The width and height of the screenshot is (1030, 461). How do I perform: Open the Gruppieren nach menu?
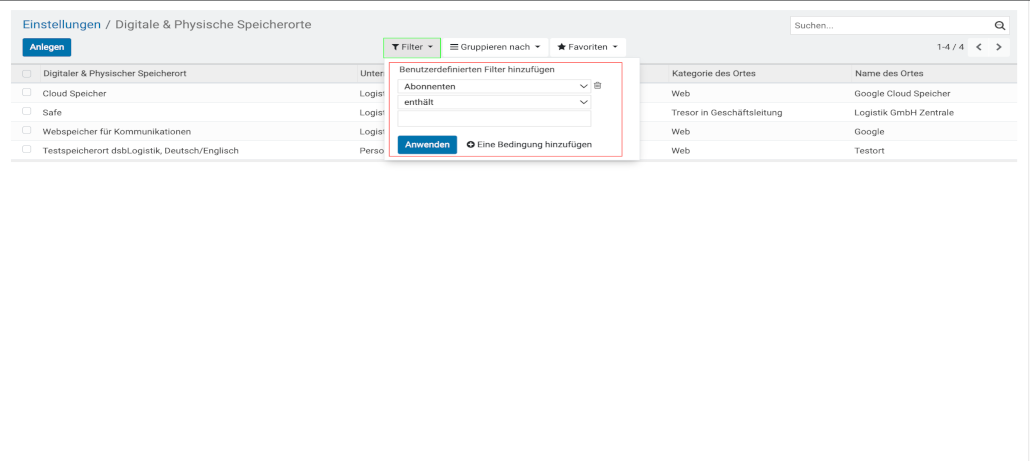[494, 47]
